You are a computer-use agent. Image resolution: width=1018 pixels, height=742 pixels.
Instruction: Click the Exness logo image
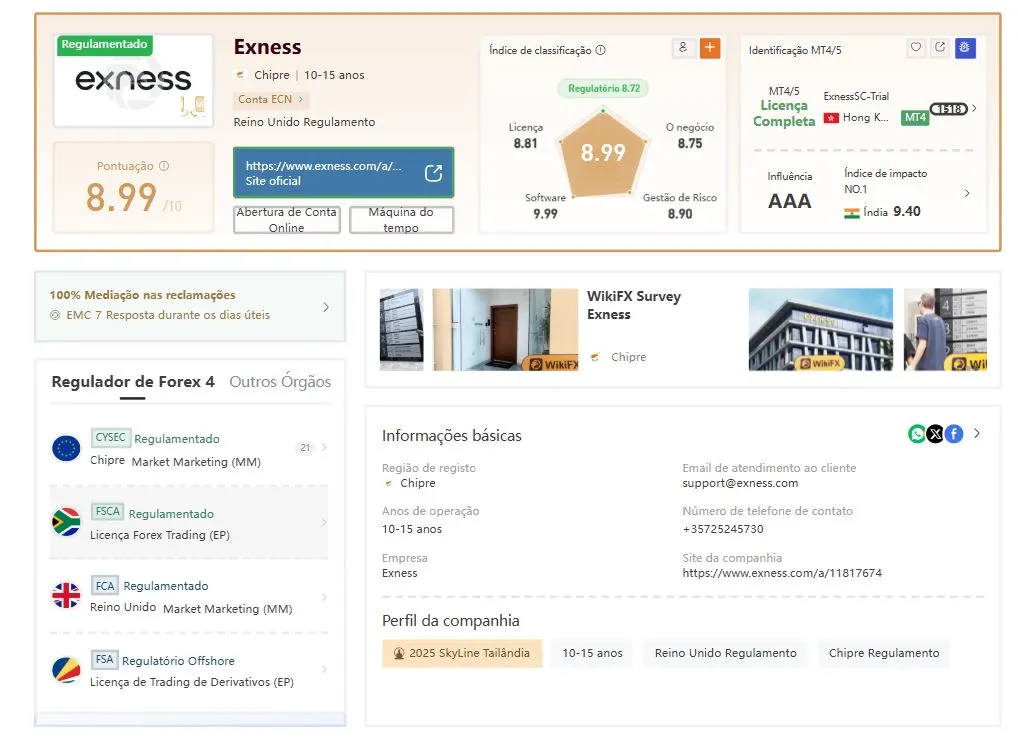pos(133,80)
